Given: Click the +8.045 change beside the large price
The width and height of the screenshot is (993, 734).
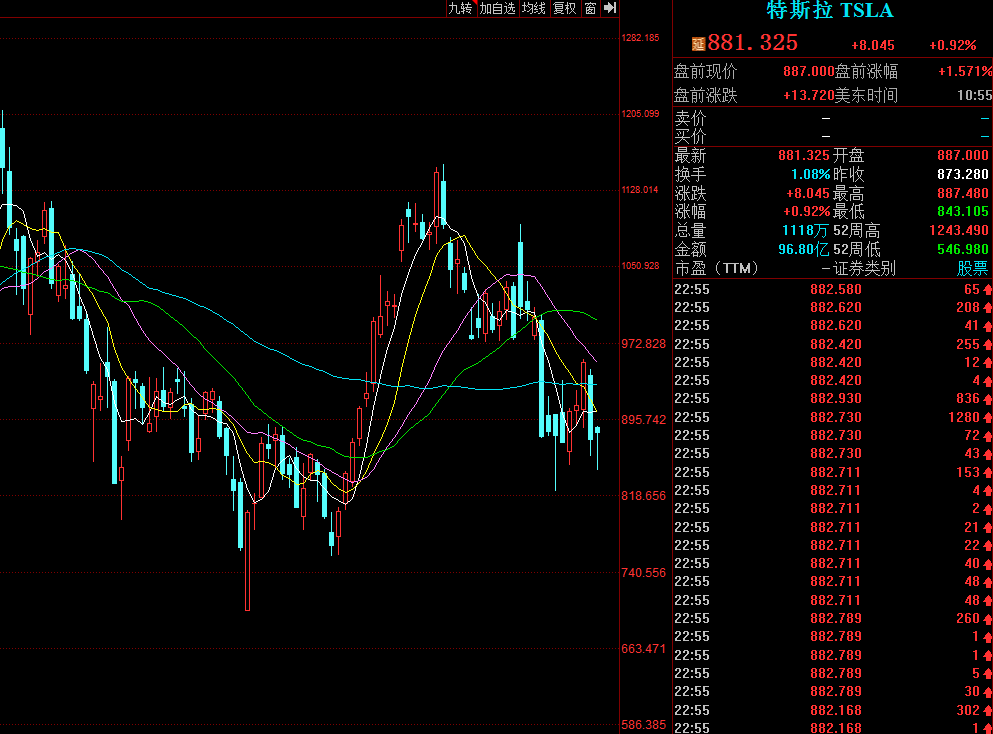Looking at the screenshot, I should (873, 46).
